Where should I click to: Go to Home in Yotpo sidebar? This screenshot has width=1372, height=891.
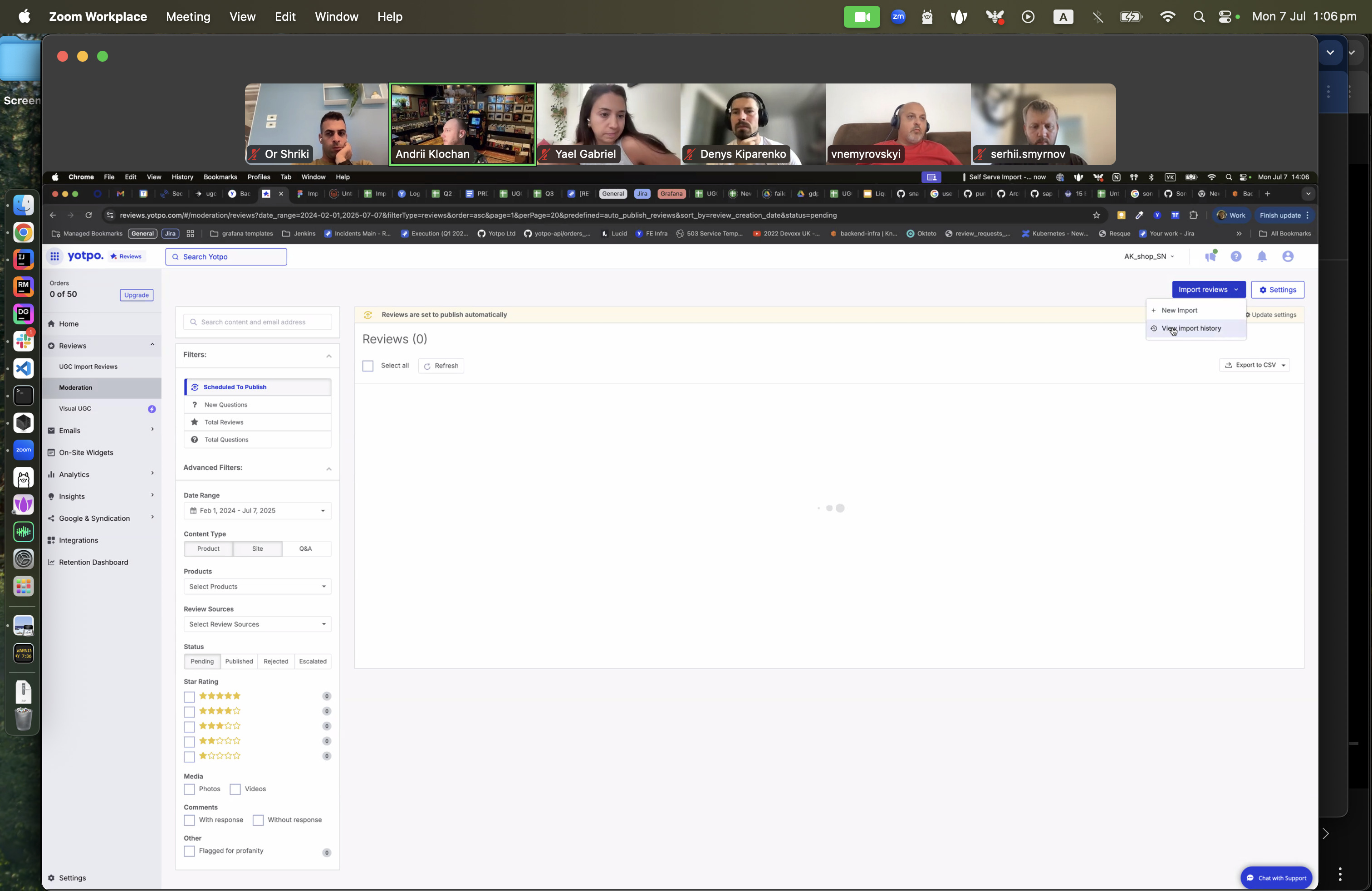[x=69, y=324]
